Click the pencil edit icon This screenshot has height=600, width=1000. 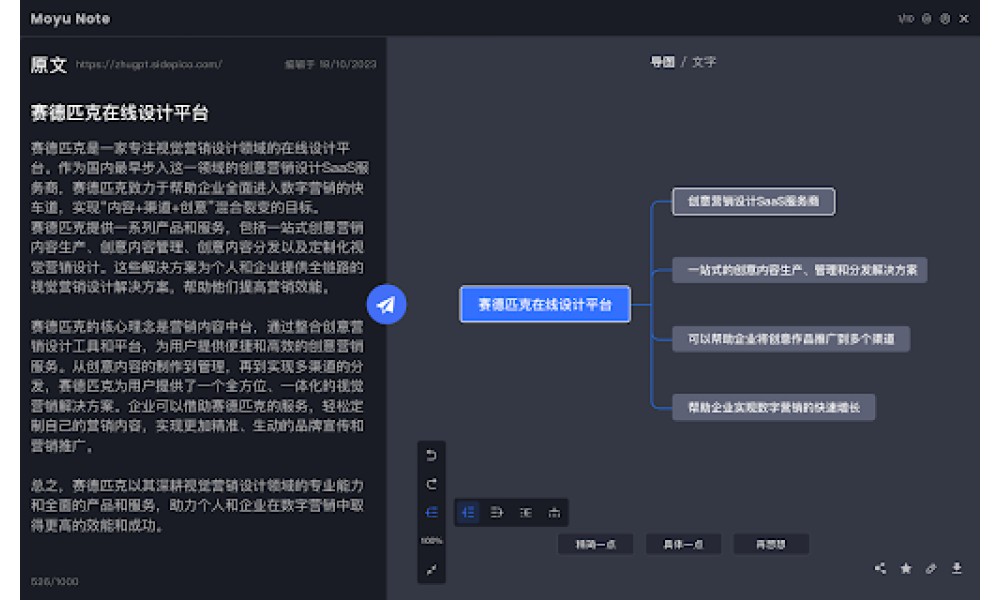click(931, 568)
